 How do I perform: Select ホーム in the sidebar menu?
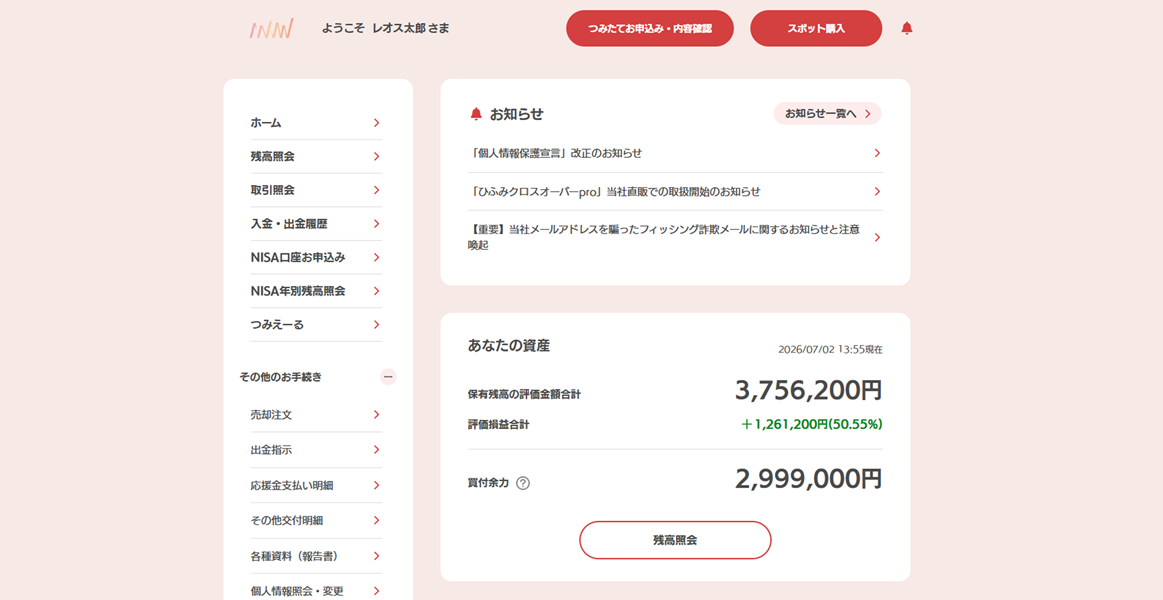(x=315, y=123)
